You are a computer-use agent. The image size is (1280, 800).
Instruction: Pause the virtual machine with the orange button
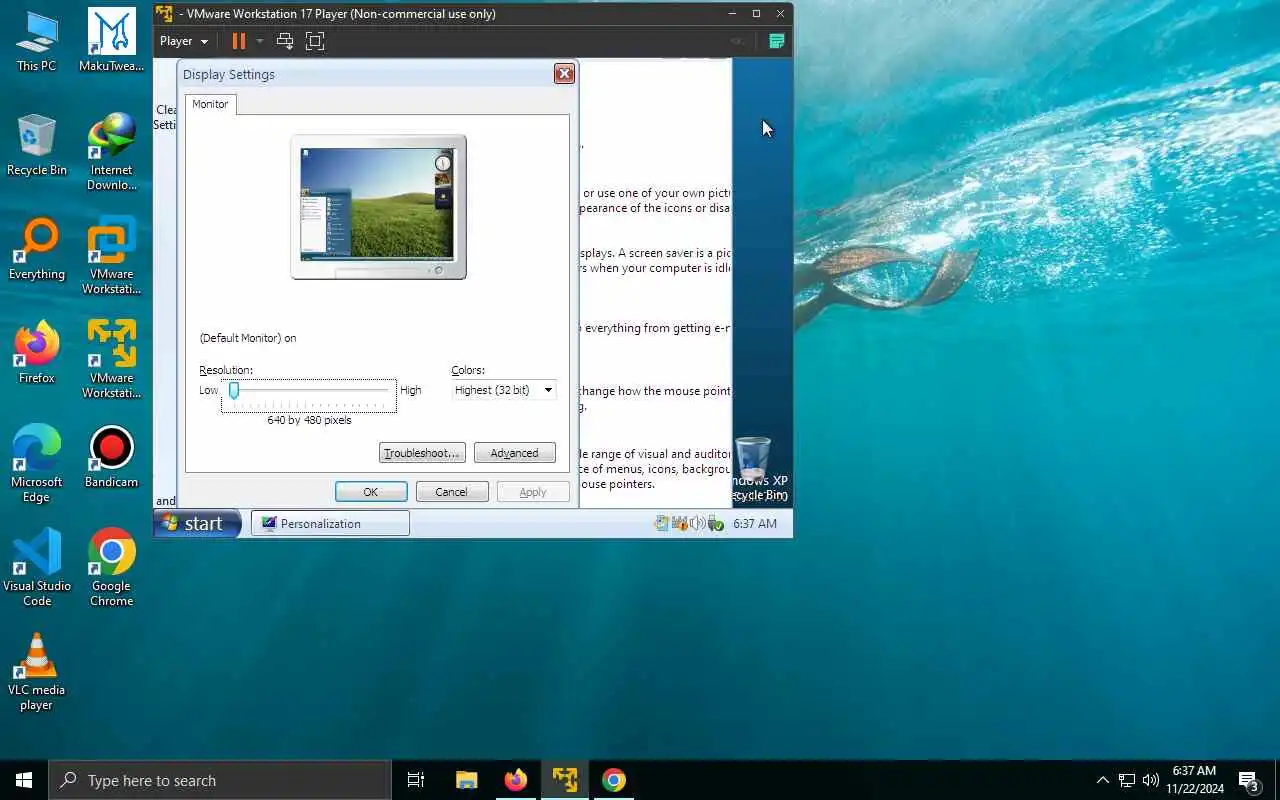coord(238,41)
